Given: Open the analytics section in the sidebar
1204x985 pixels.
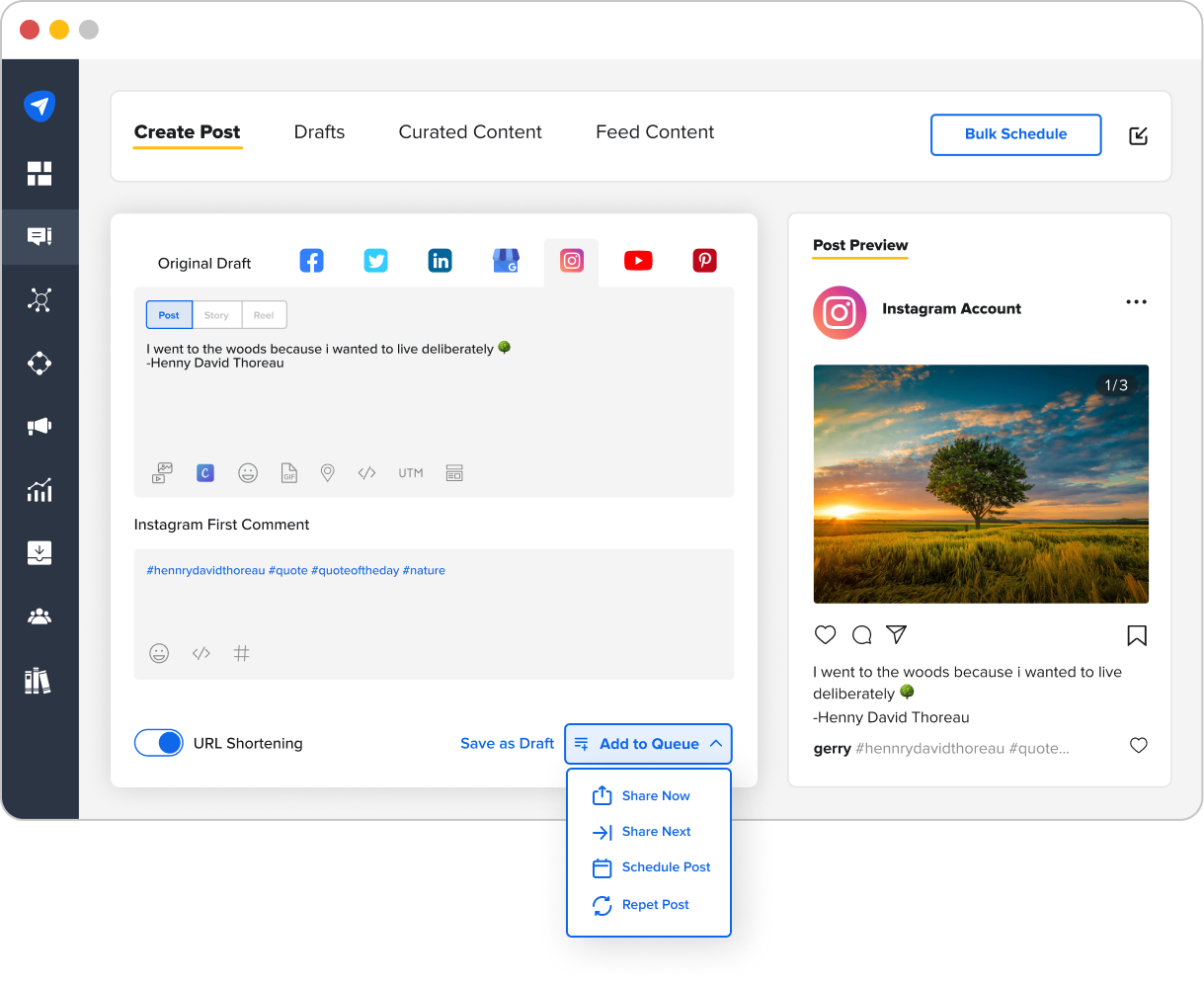Looking at the screenshot, I should click(40, 490).
